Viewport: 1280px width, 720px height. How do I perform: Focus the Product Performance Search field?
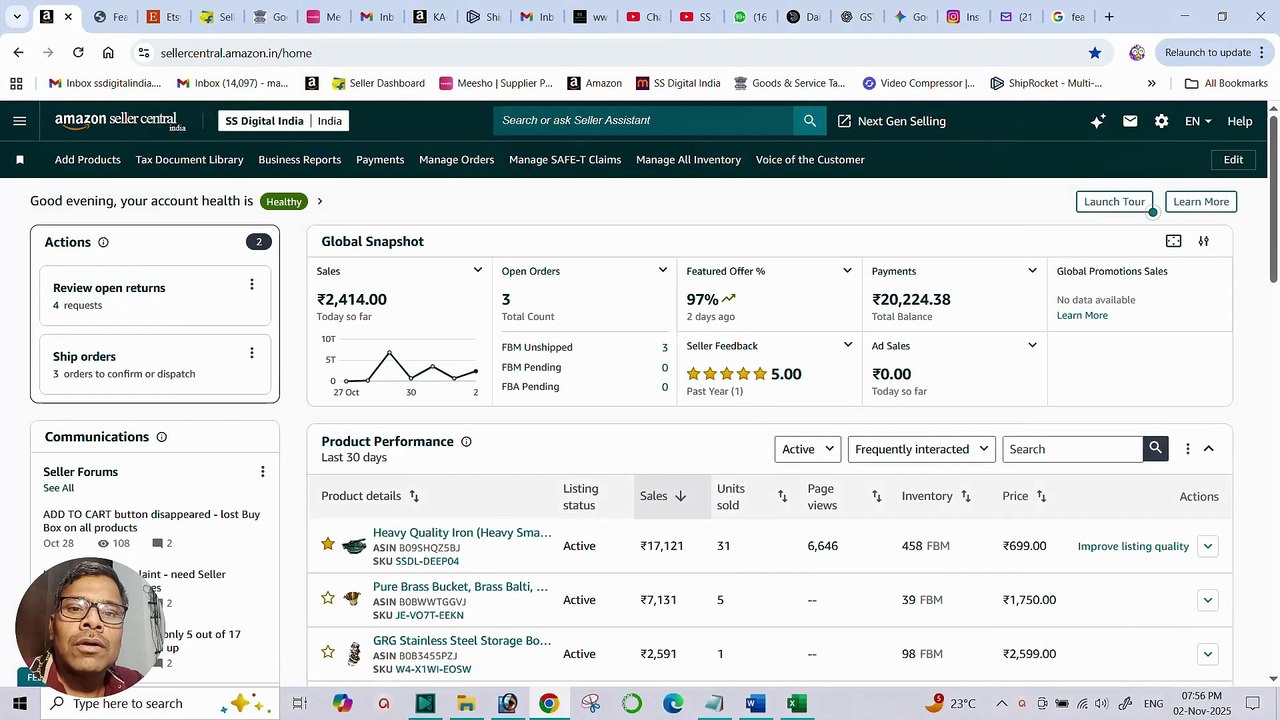[x=1073, y=449]
